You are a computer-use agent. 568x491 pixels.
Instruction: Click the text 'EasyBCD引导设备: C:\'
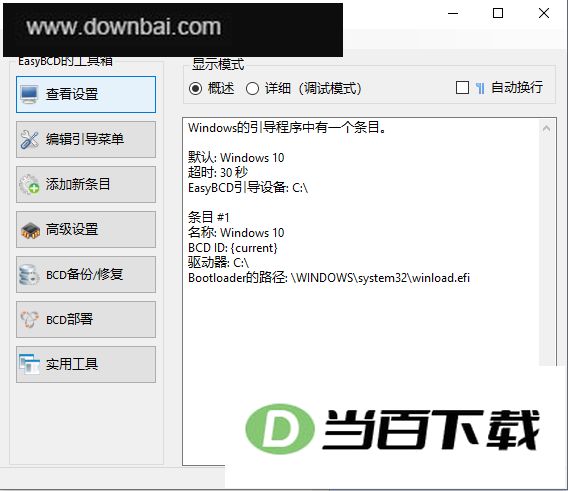(x=248, y=188)
